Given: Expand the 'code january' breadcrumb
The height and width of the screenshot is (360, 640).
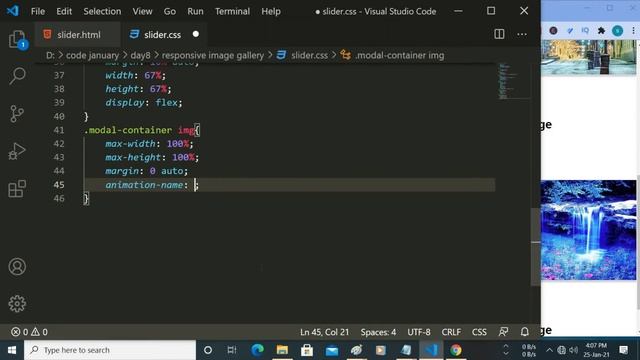Looking at the screenshot, I should click(x=92, y=55).
